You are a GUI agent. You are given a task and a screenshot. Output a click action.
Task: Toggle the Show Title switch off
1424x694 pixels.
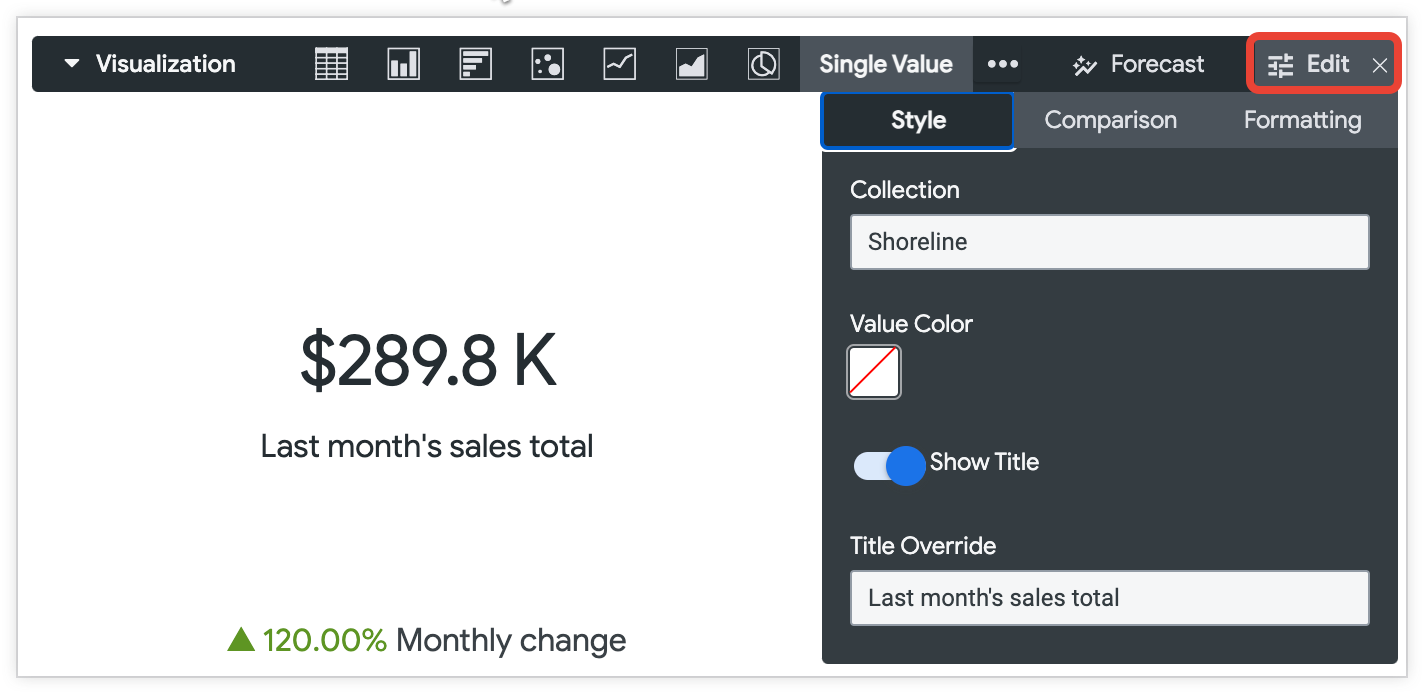(888, 465)
